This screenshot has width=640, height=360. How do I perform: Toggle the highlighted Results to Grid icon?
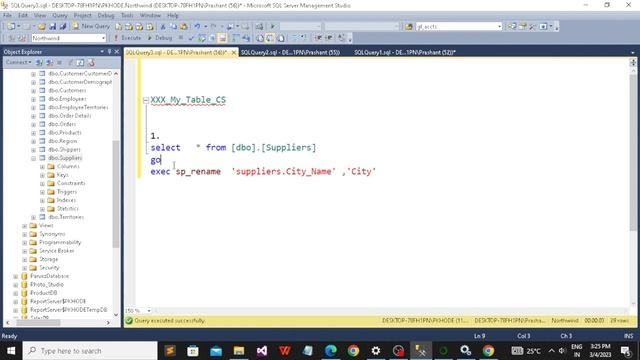click(270, 38)
